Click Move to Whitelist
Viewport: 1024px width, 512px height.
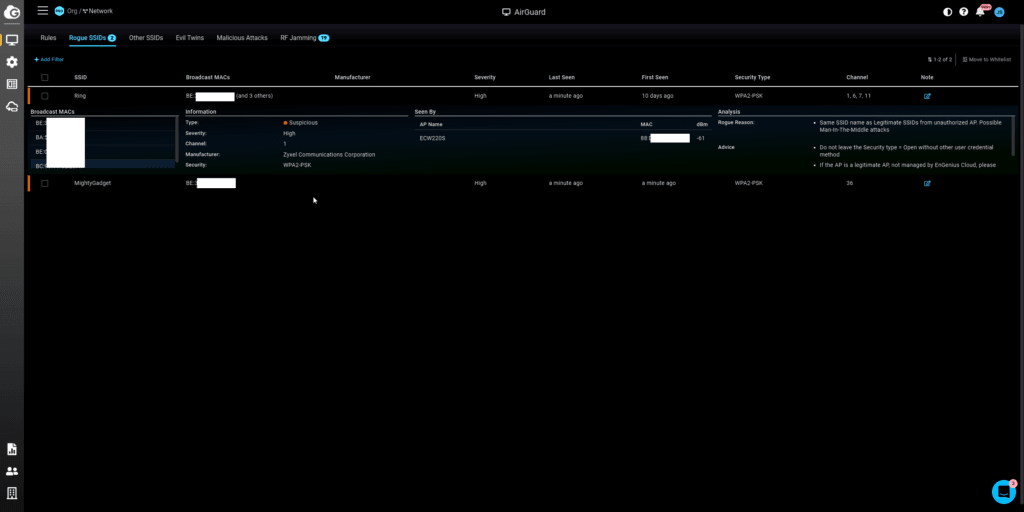pos(985,60)
